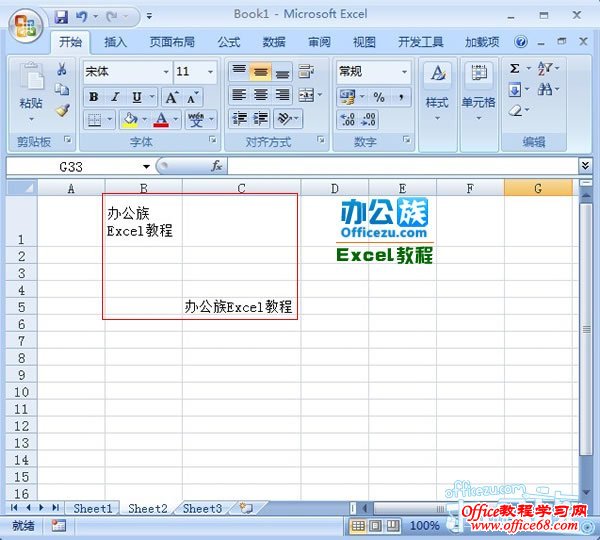Customize Quick Access Toolbar dropdown
The image size is (600, 540).
click(x=149, y=16)
